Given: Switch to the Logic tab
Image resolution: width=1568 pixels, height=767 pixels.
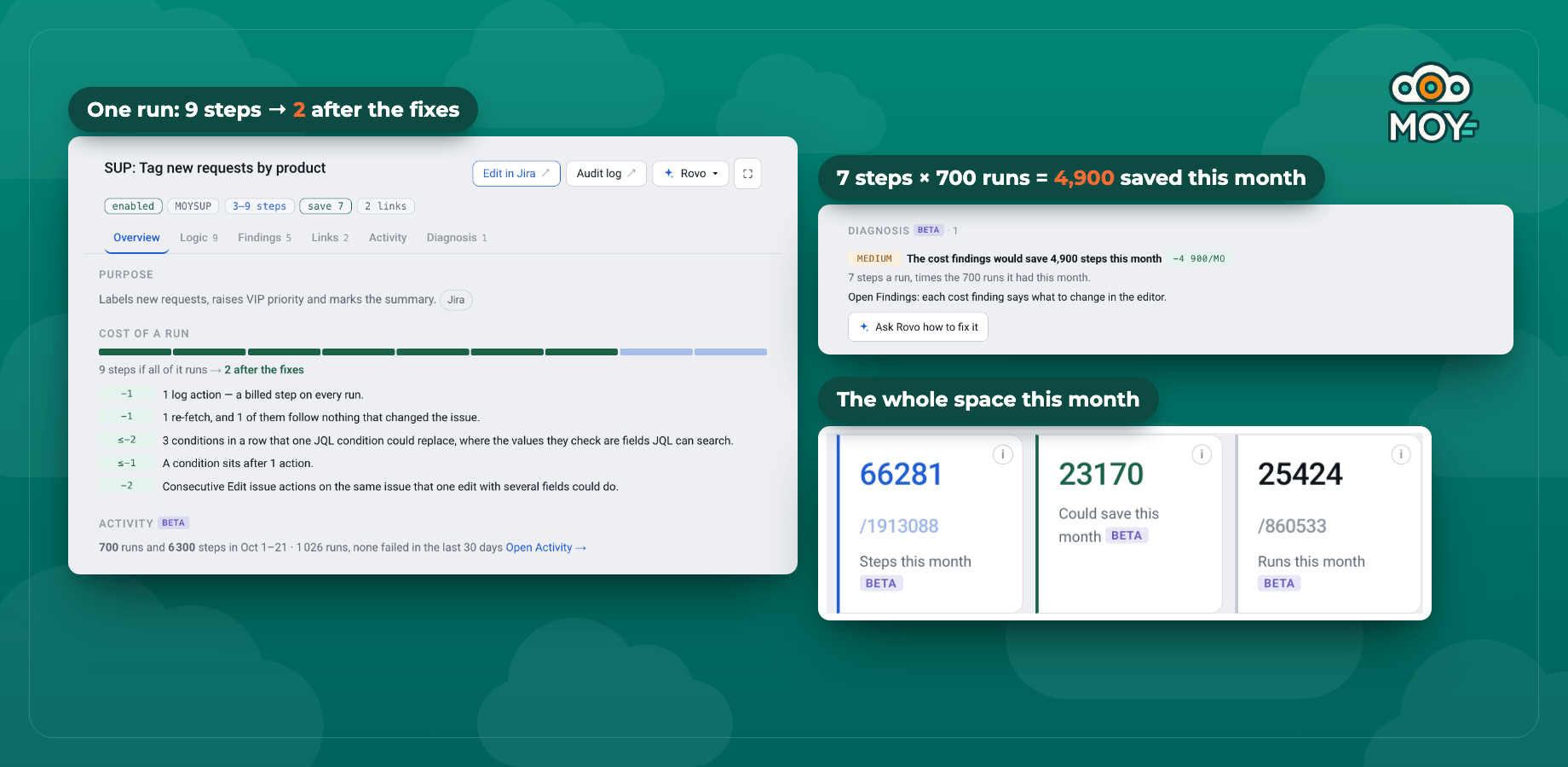Looking at the screenshot, I should point(199,238).
